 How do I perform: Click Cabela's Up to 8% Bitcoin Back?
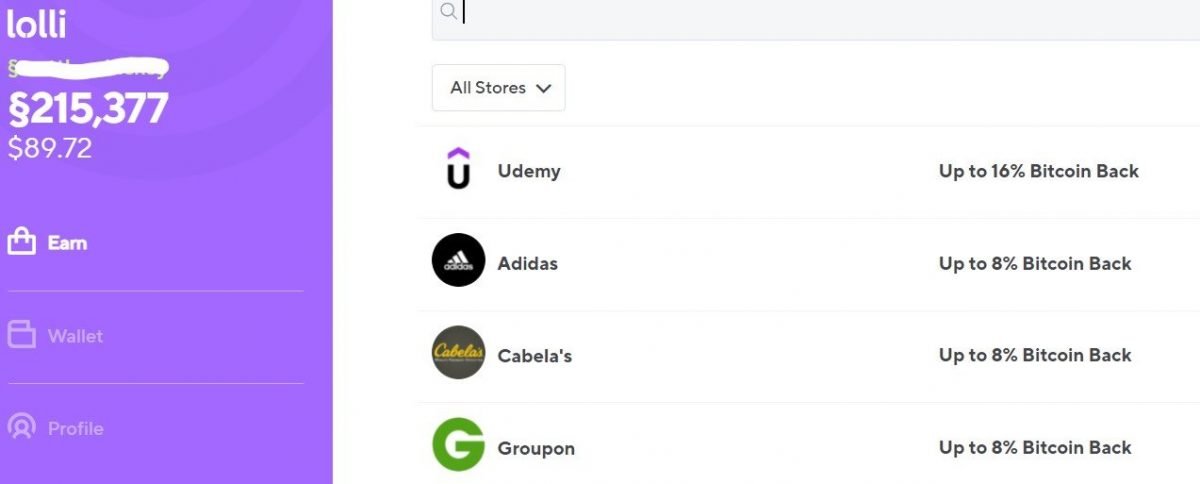1035,355
